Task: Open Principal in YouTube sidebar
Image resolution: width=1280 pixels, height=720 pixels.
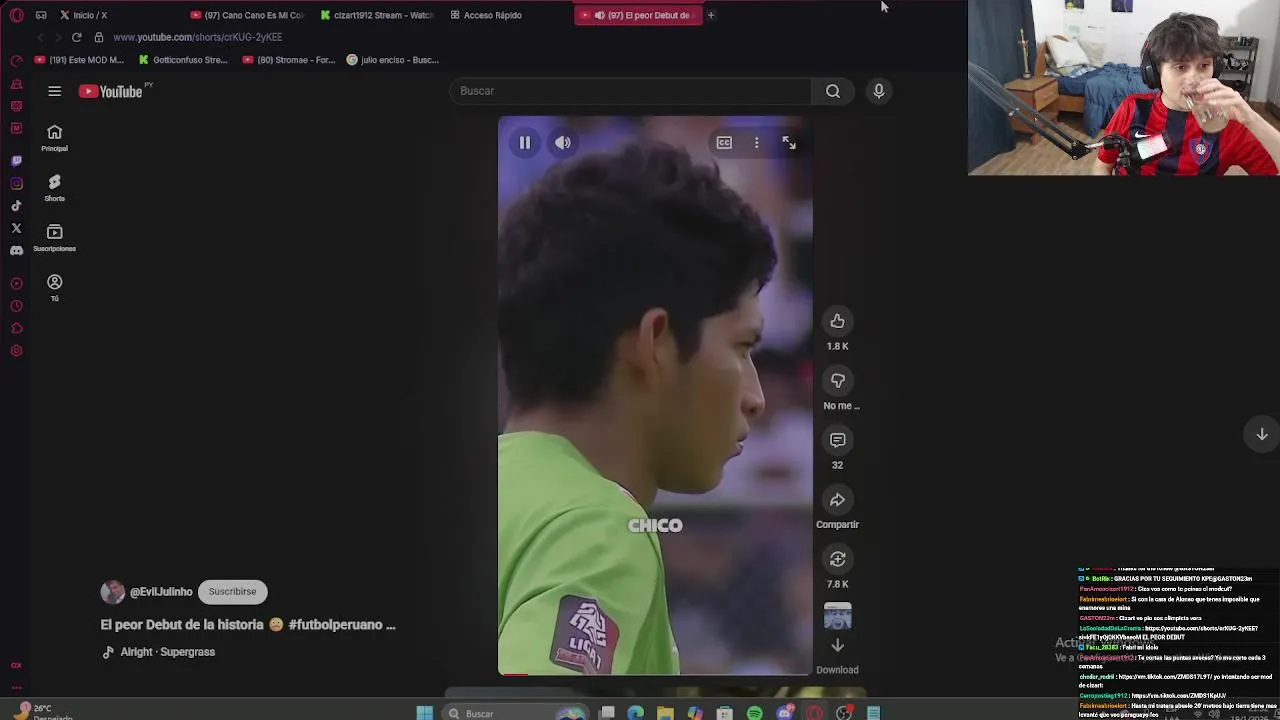Action: click(55, 138)
